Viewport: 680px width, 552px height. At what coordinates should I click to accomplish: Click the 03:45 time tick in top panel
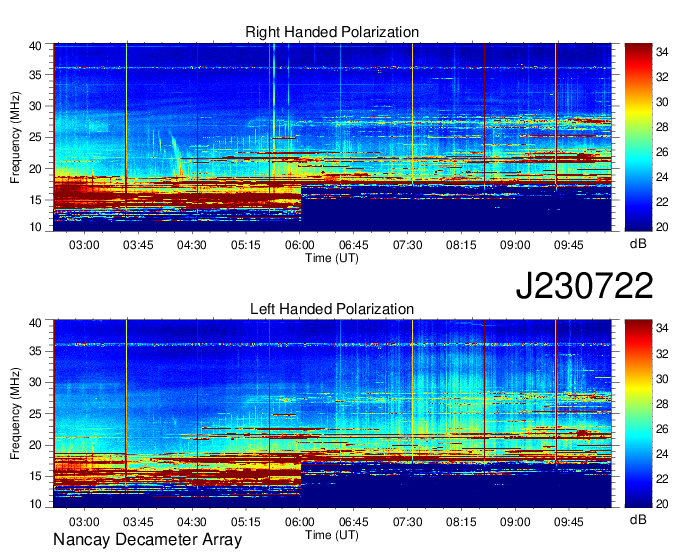[x=138, y=245]
